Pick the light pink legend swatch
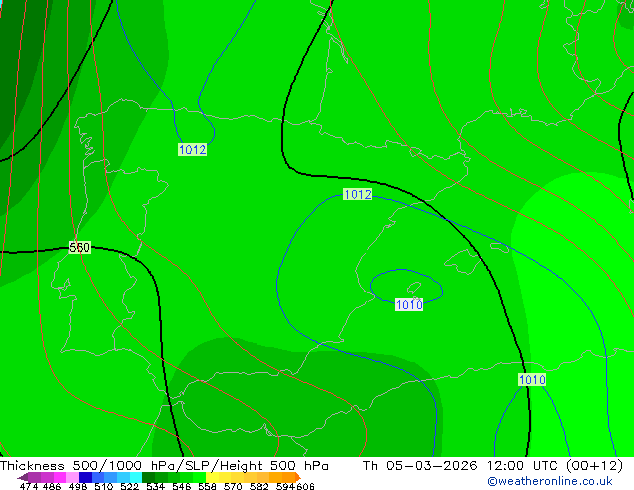This screenshot has height=490, width=634. tap(72, 477)
